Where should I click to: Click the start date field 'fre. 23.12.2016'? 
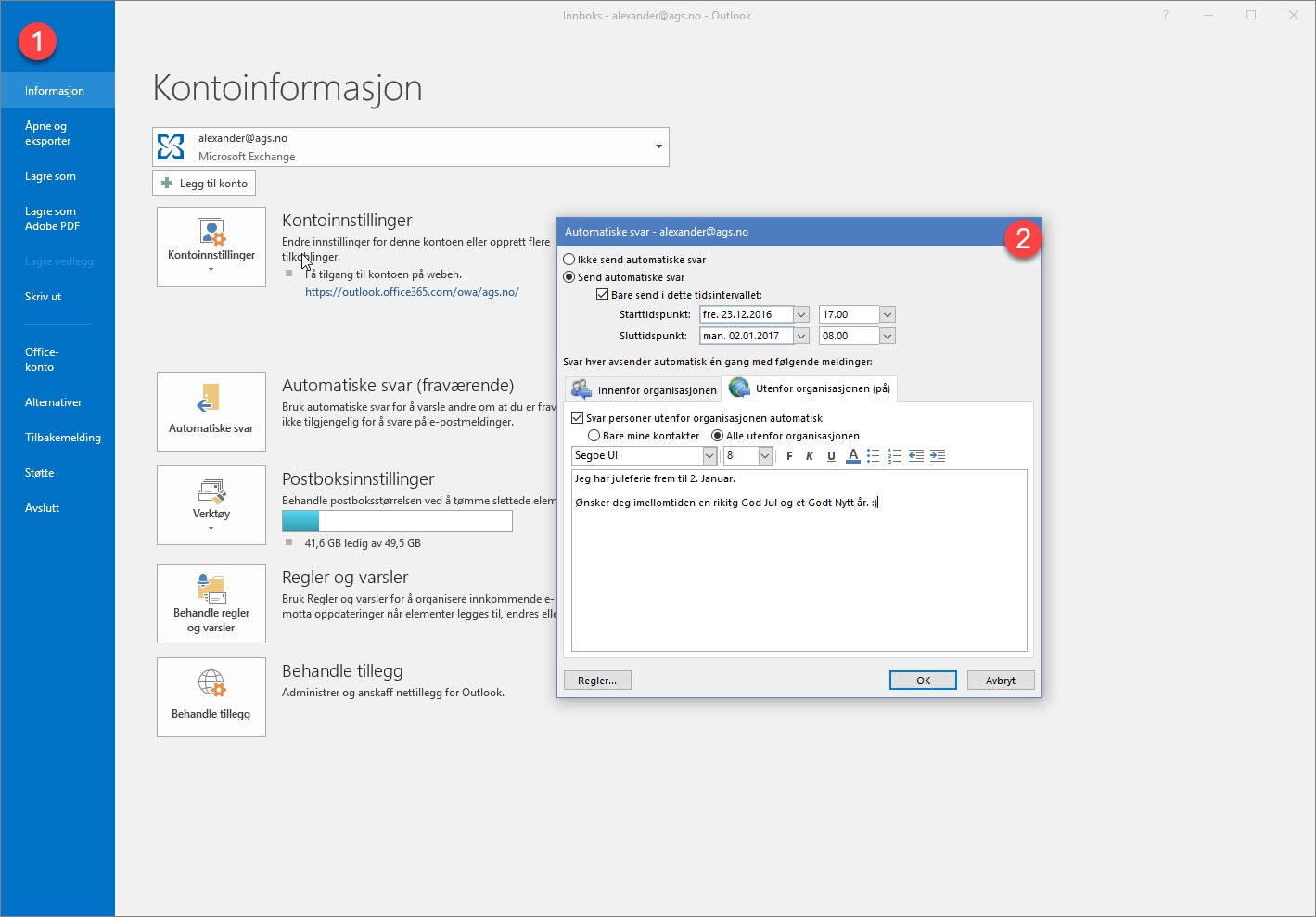click(747, 314)
